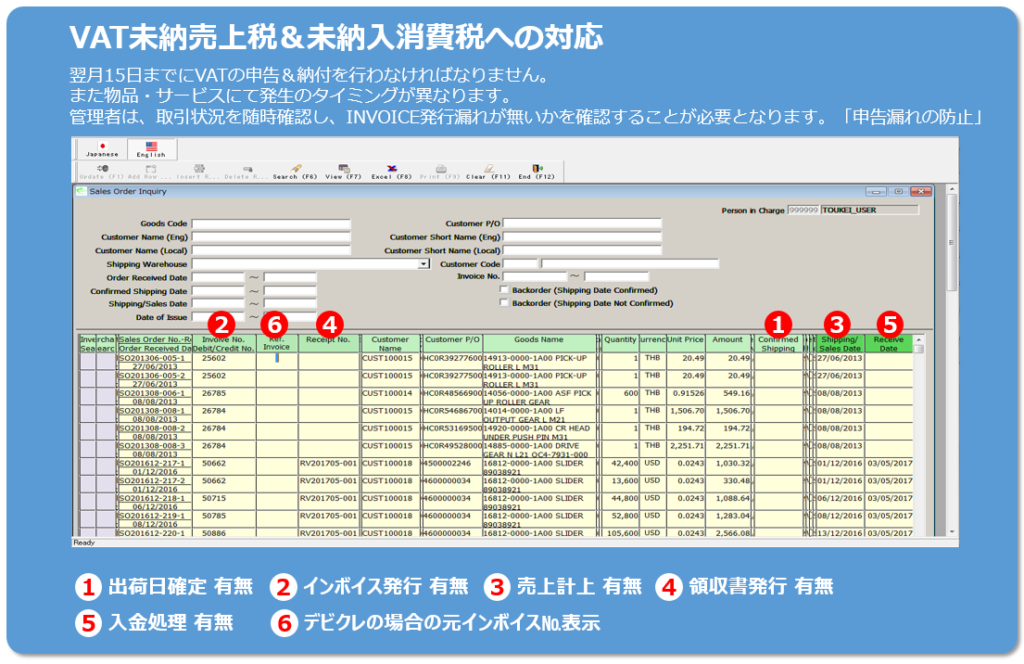Click the Customer Code input box

[x=520, y=264]
